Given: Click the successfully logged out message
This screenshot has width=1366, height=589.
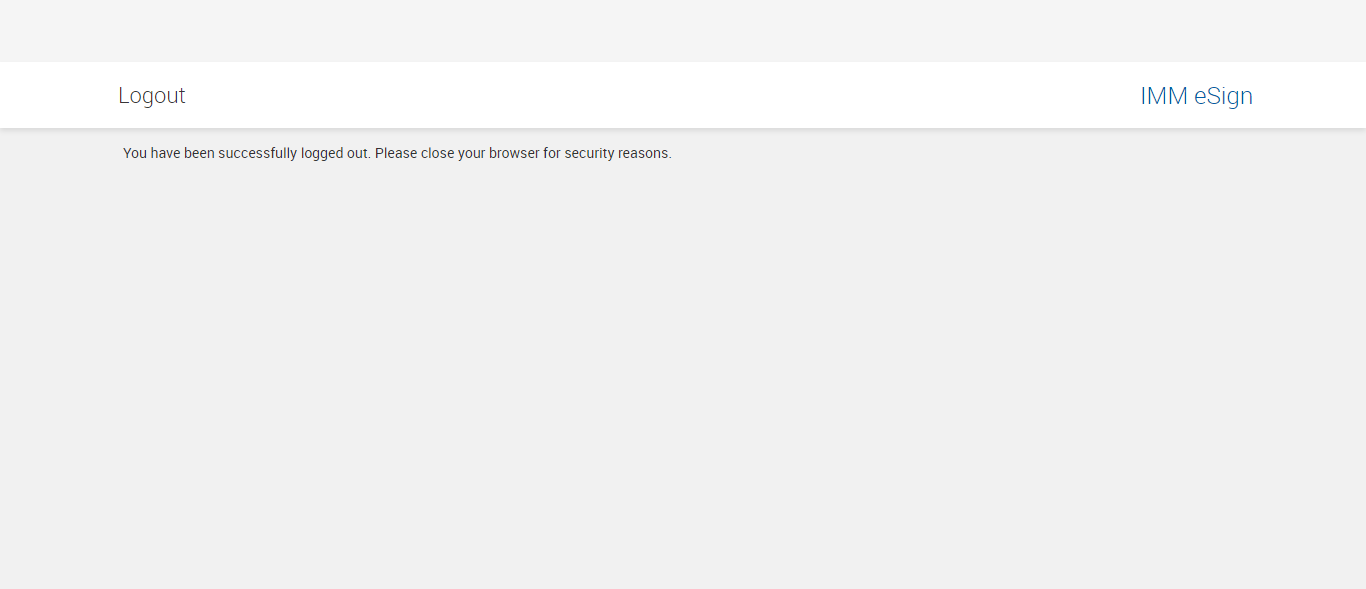Looking at the screenshot, I should pyautogui.click(x=397, y=154).
